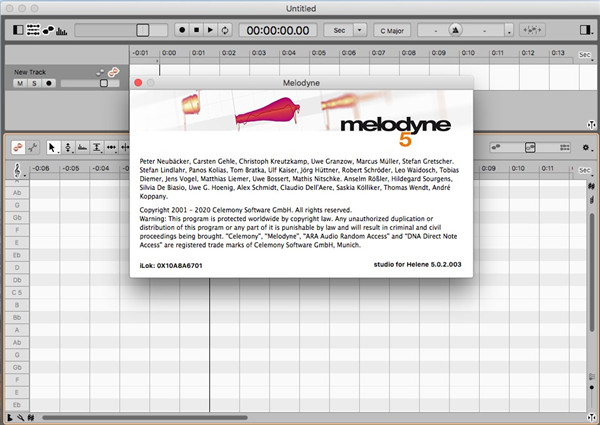600x425 pixels.
Task: Mute New Track with M button
Action: tap(20, 83)
